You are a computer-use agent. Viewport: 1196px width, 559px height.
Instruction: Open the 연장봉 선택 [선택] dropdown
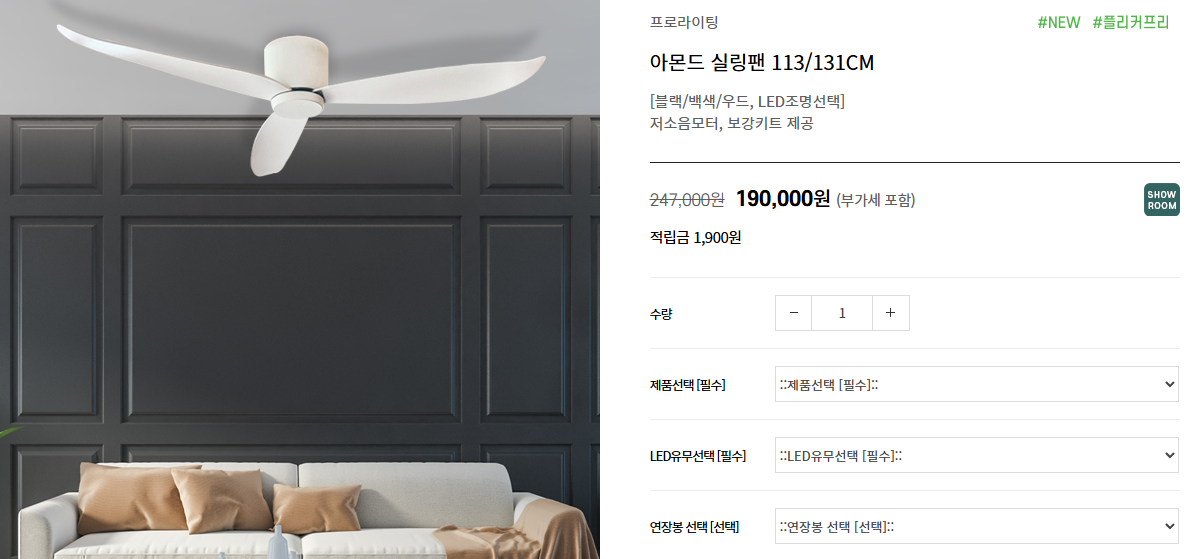[x=977, y=526]
